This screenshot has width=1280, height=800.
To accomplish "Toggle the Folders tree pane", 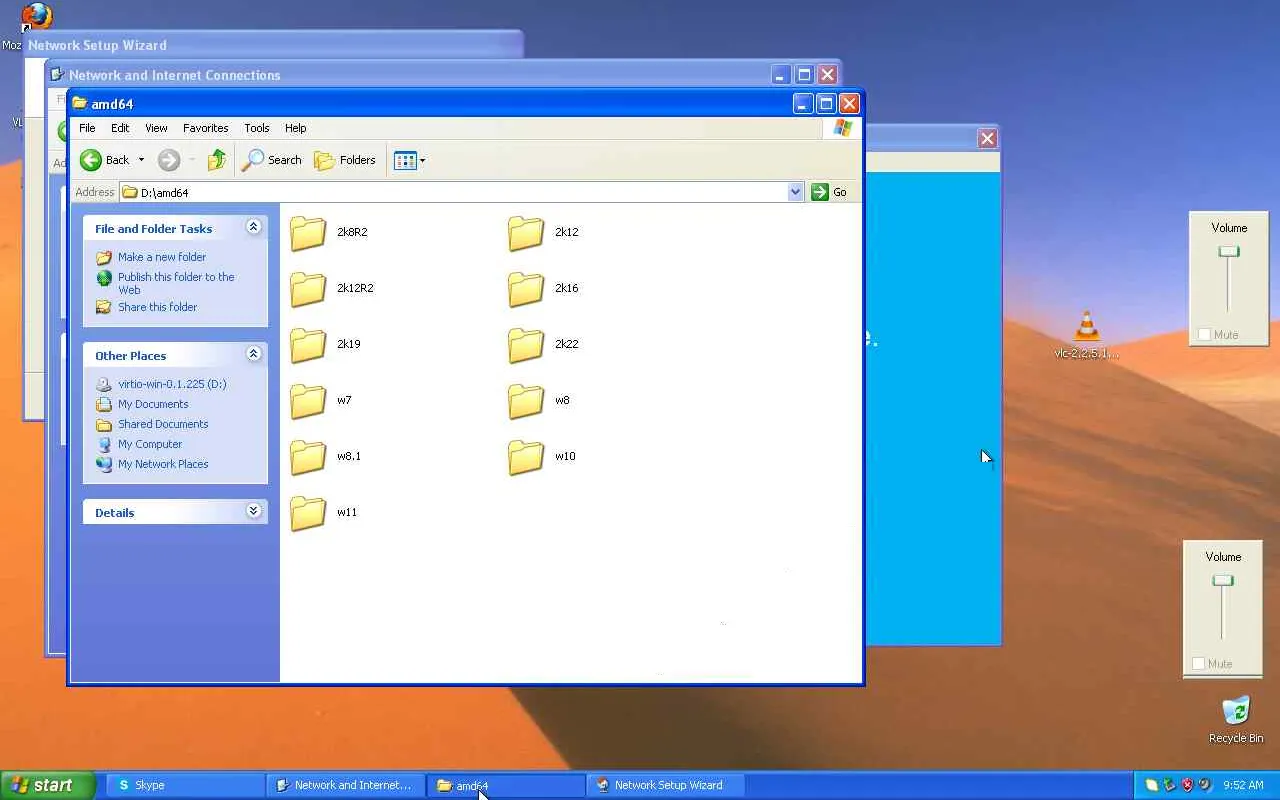I will pos(345,160).
